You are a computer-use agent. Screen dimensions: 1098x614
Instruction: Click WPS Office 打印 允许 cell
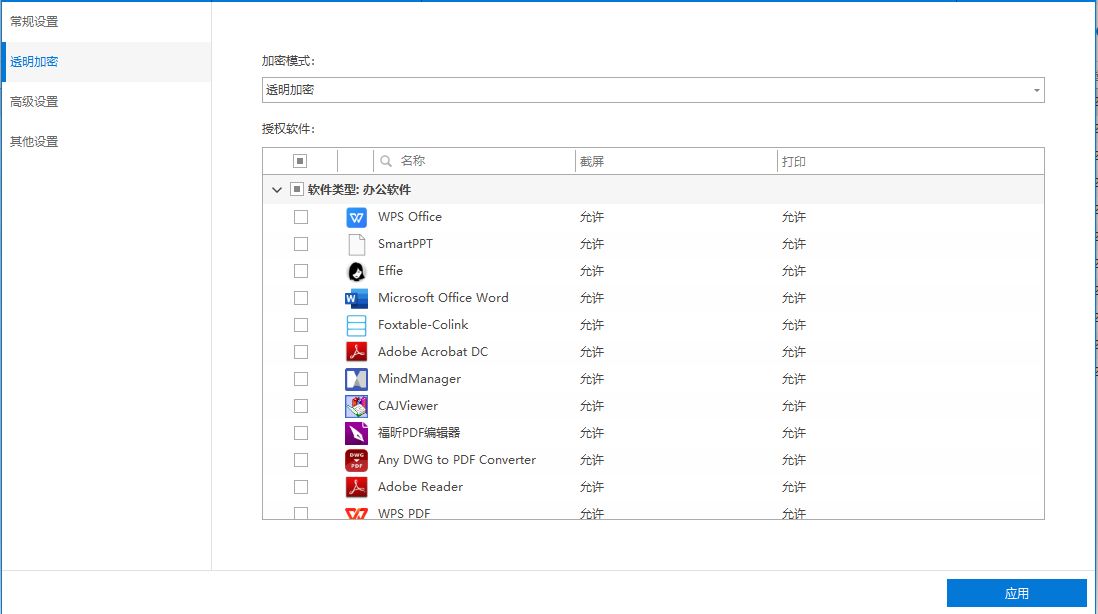coord(794,217)
